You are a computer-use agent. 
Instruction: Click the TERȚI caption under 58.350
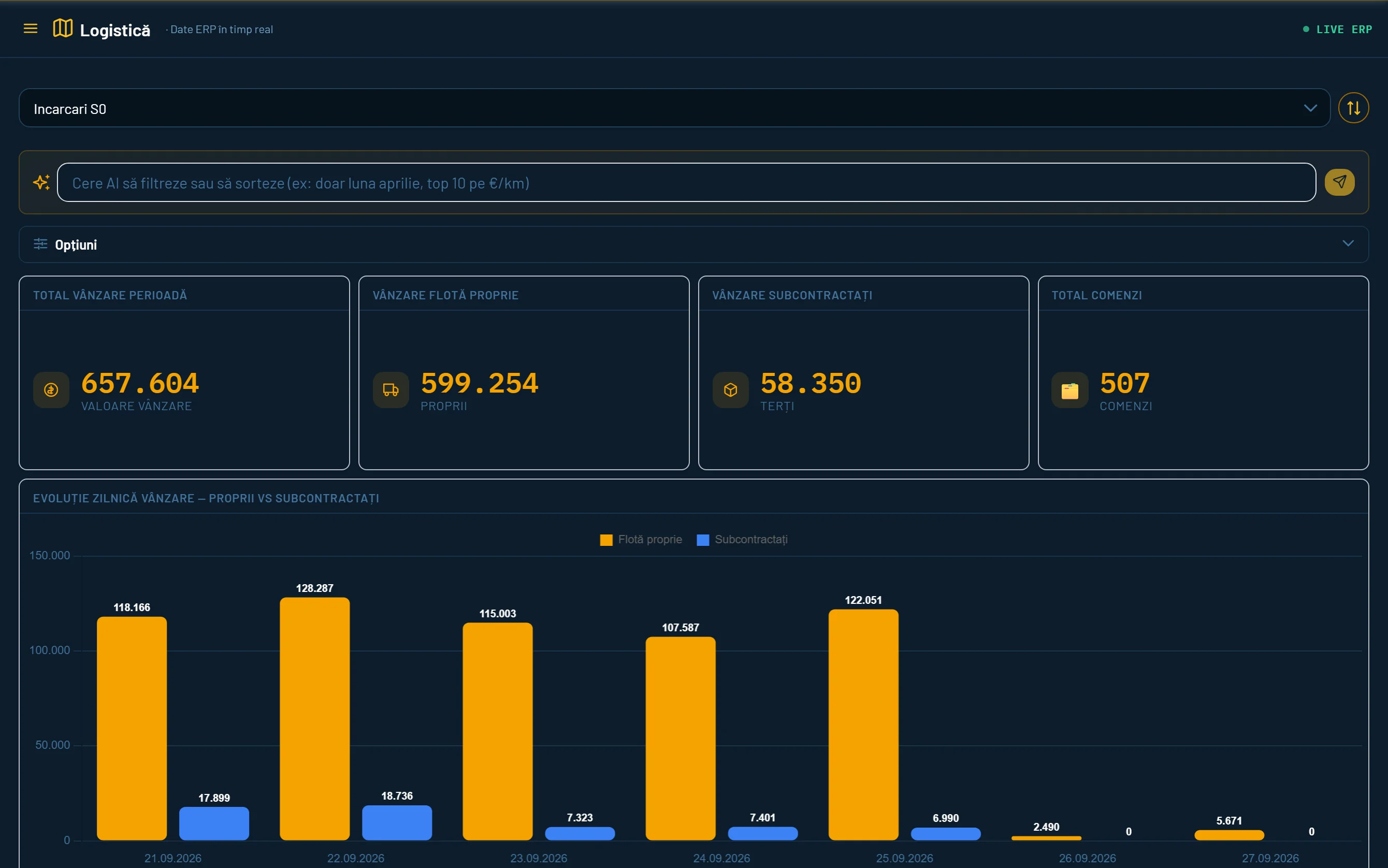(x=777, y=407)
